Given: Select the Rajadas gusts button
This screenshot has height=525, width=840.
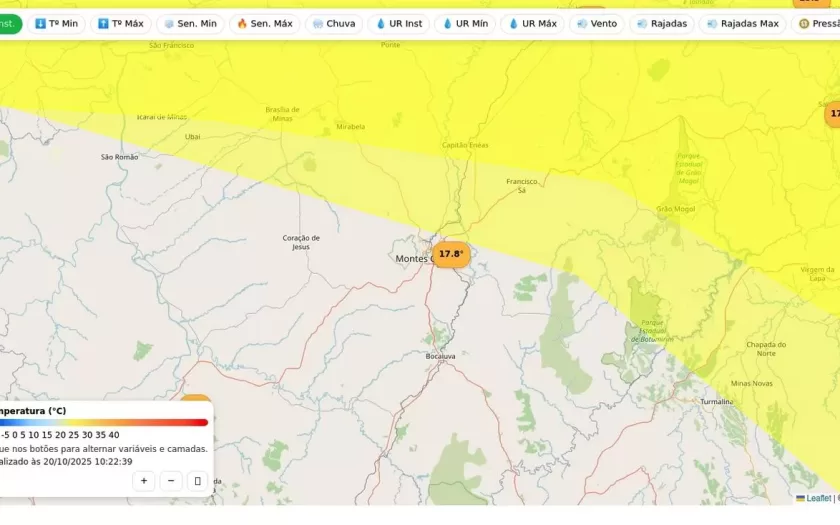Looking at the screenshot, I should (662, 24).
